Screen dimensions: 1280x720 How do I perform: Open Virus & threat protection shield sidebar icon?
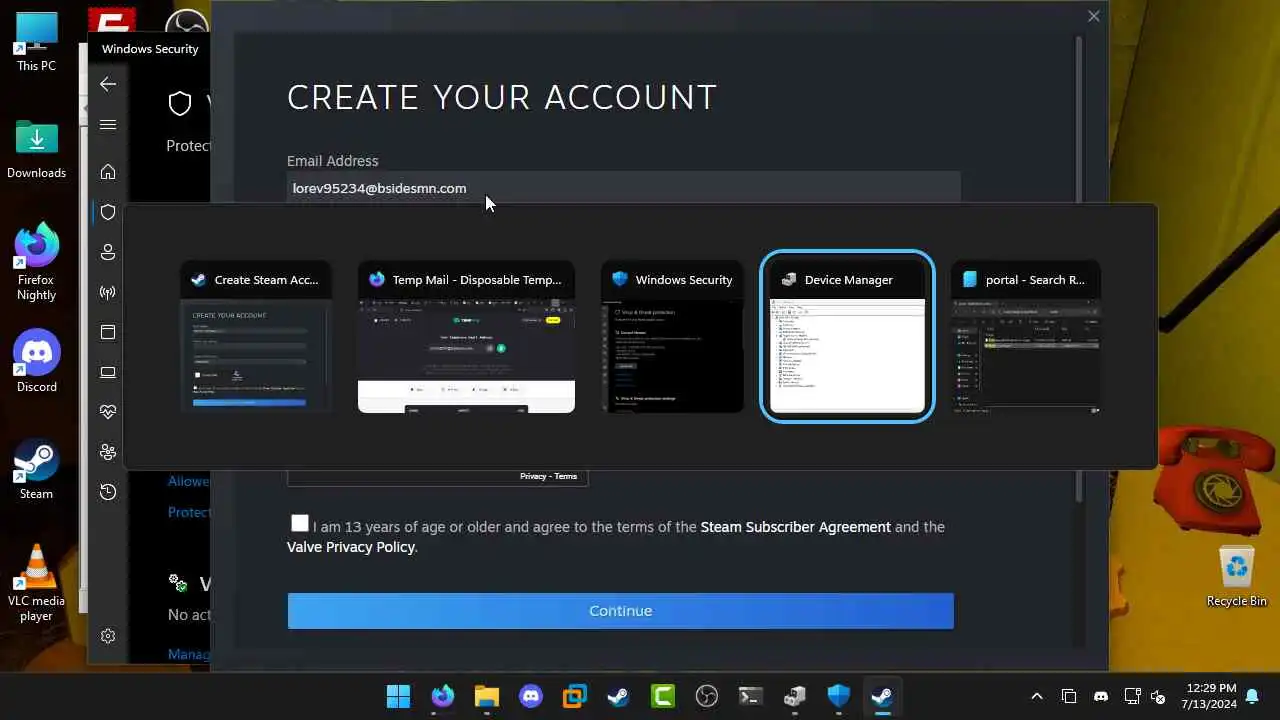pos(108,212)
